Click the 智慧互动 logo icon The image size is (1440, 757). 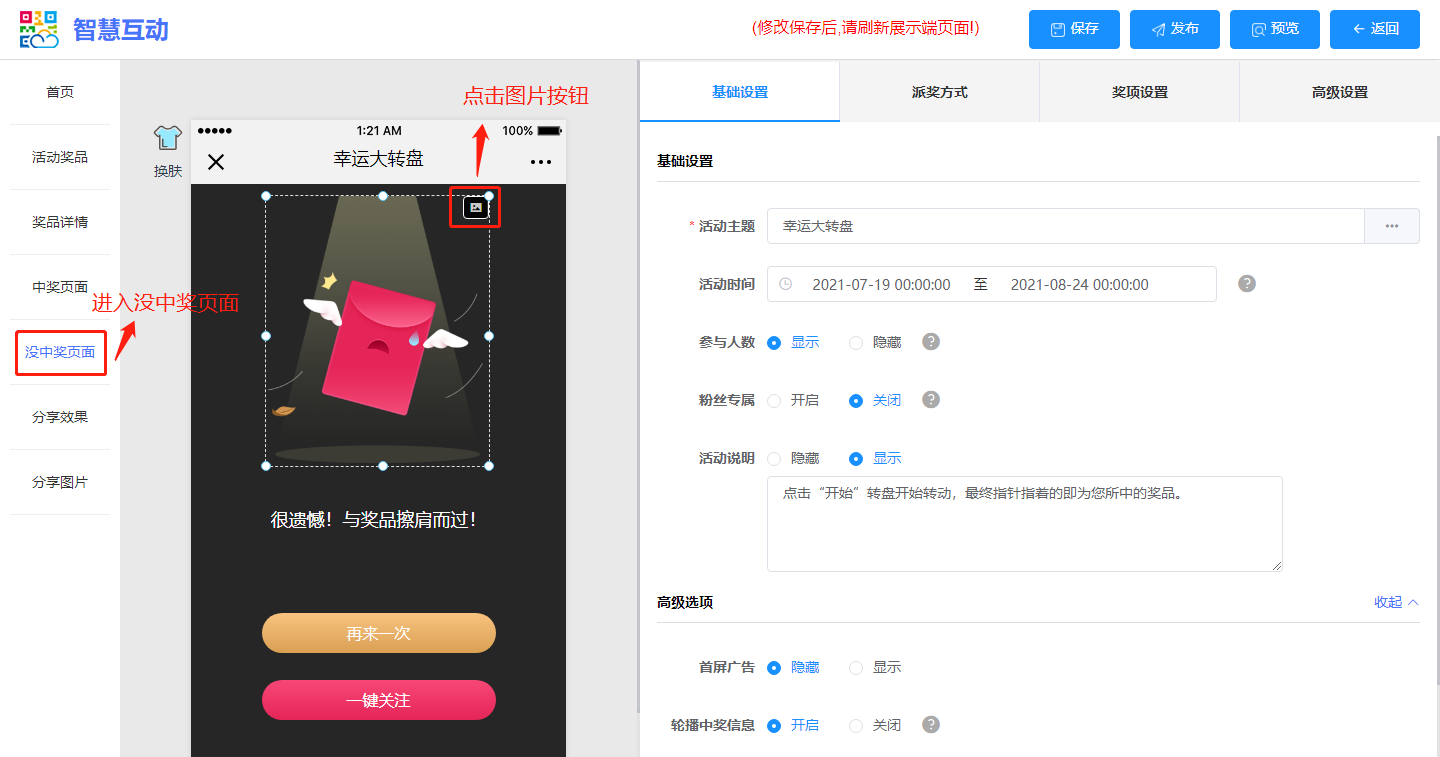click(39, 30)
